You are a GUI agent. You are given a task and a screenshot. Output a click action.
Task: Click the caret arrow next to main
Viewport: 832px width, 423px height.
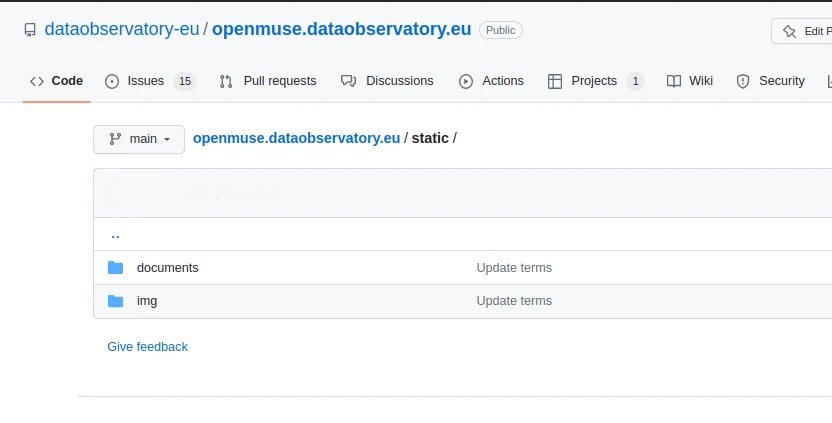pos(167,140)
